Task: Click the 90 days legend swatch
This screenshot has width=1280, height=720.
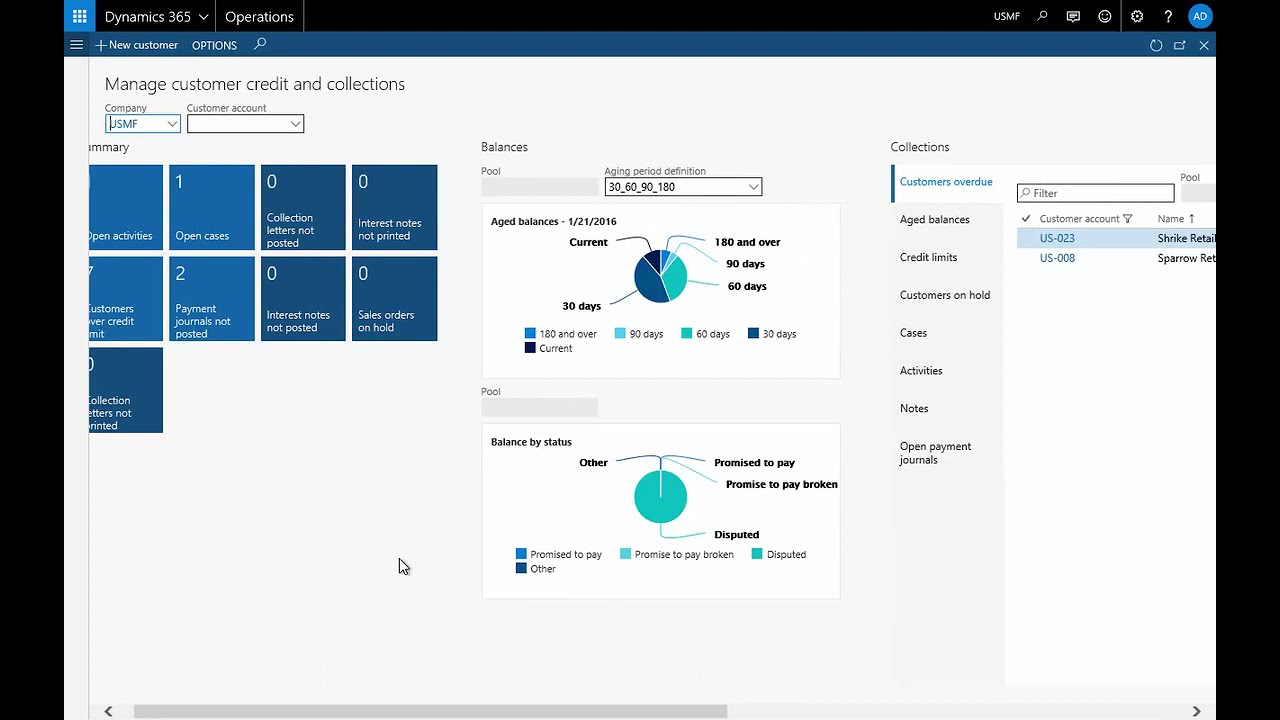Action: 620,334
